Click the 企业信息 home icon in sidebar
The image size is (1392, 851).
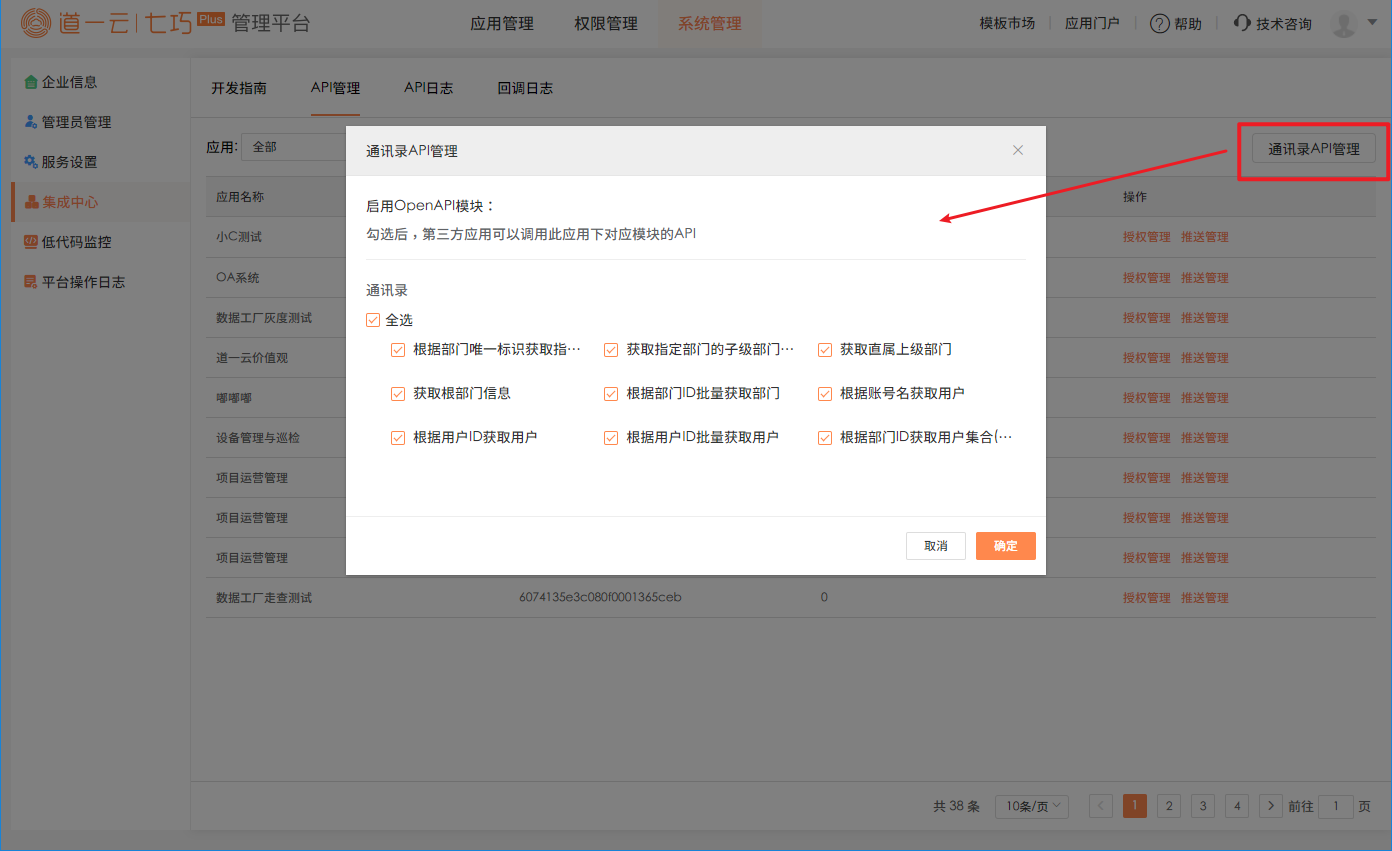pyautogui.click(x=31, y=82)
